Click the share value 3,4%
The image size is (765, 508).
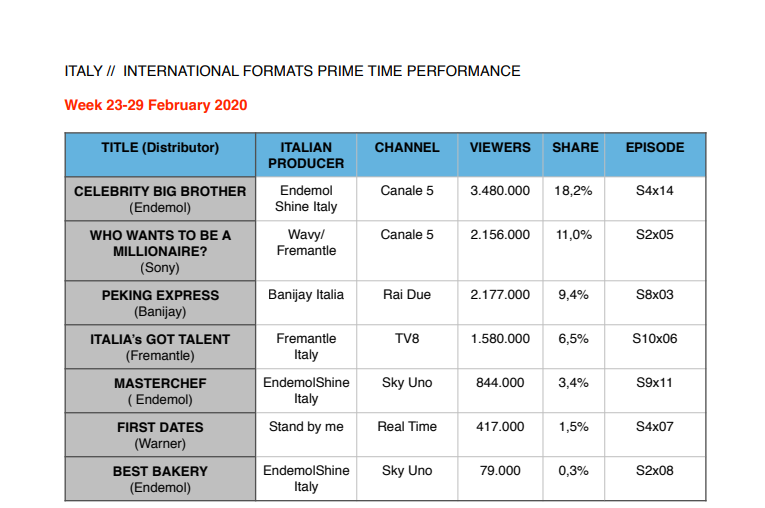(573, 383)
